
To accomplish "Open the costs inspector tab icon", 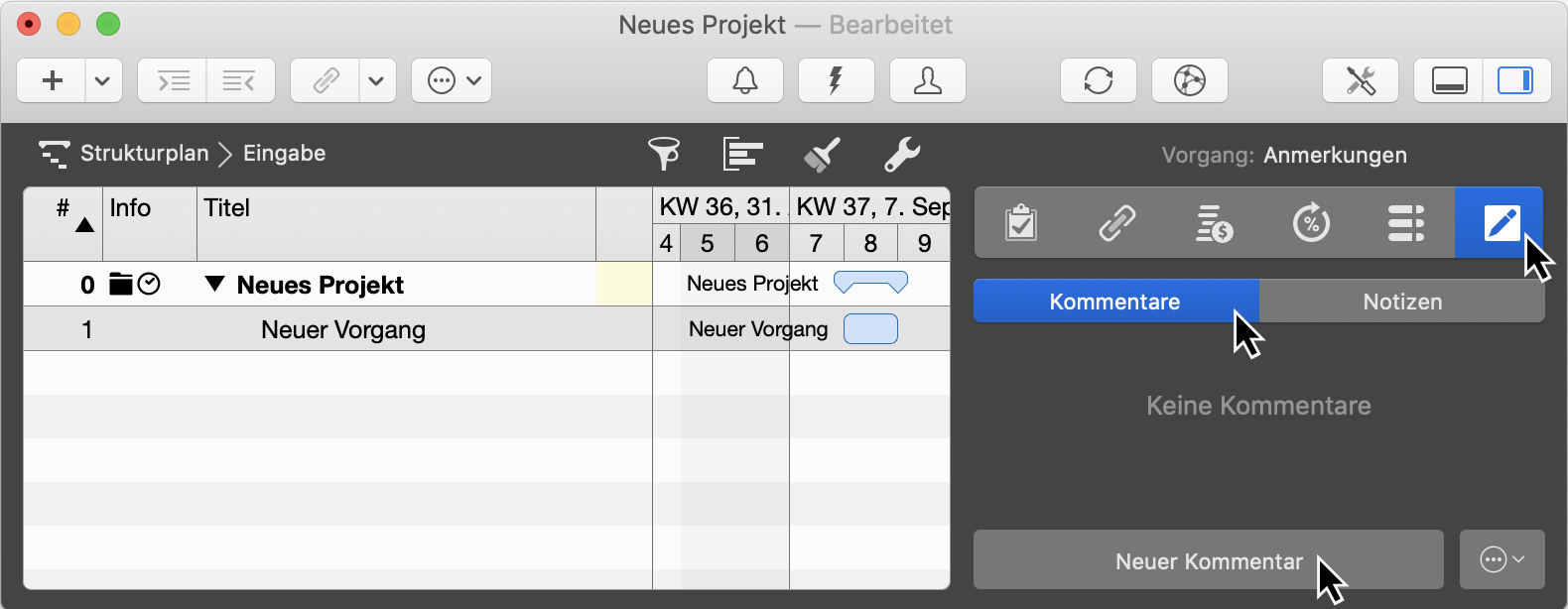I will pyautogui.click(x=1213, y=223).
